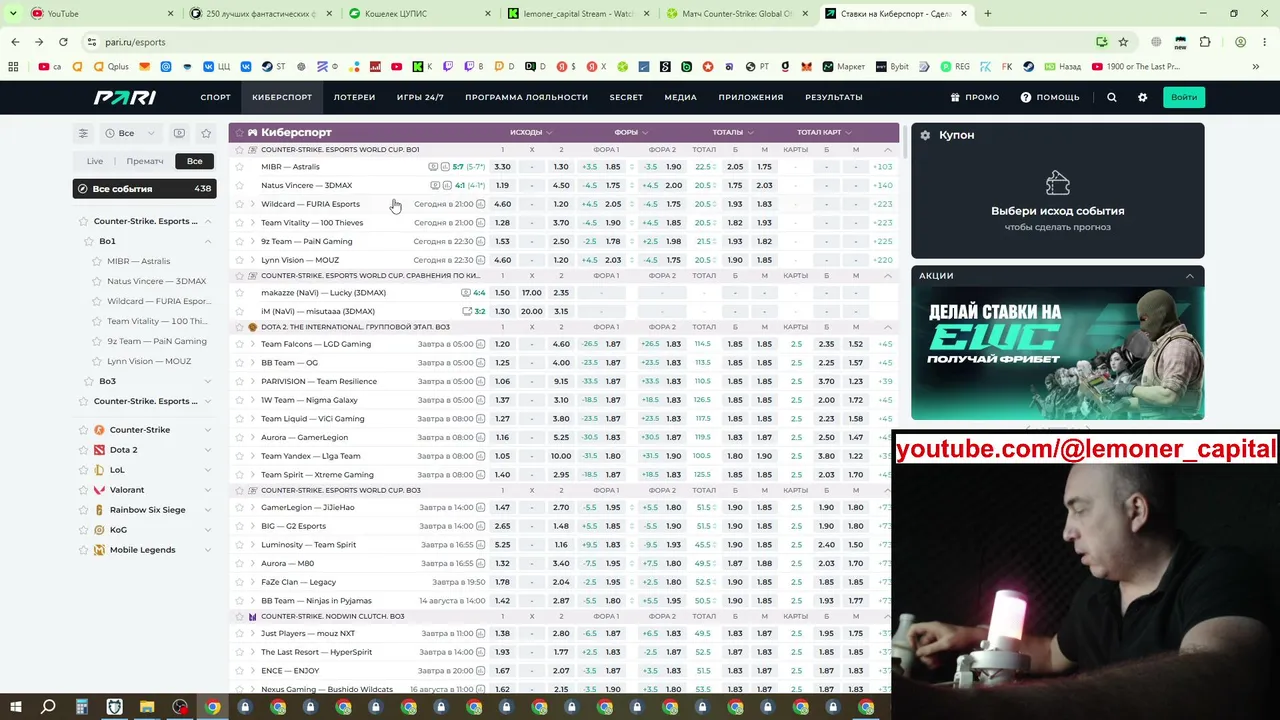The image size is (1280, 720).
Task: Expand Counter-Strike category in sidebar
Action: pos(207,430)
